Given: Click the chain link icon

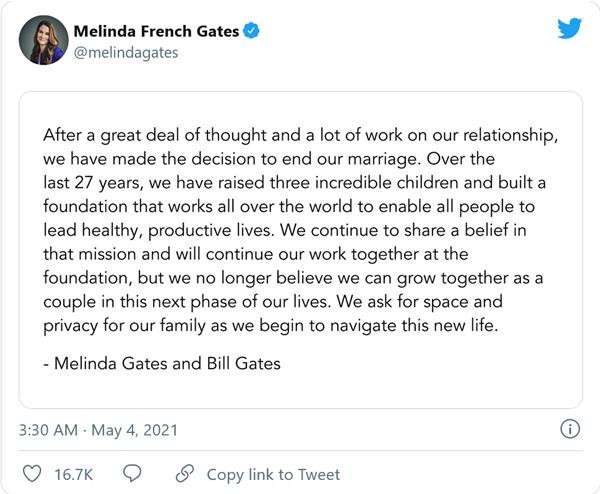Looking at the screenshot, I should tap(184, 474).
